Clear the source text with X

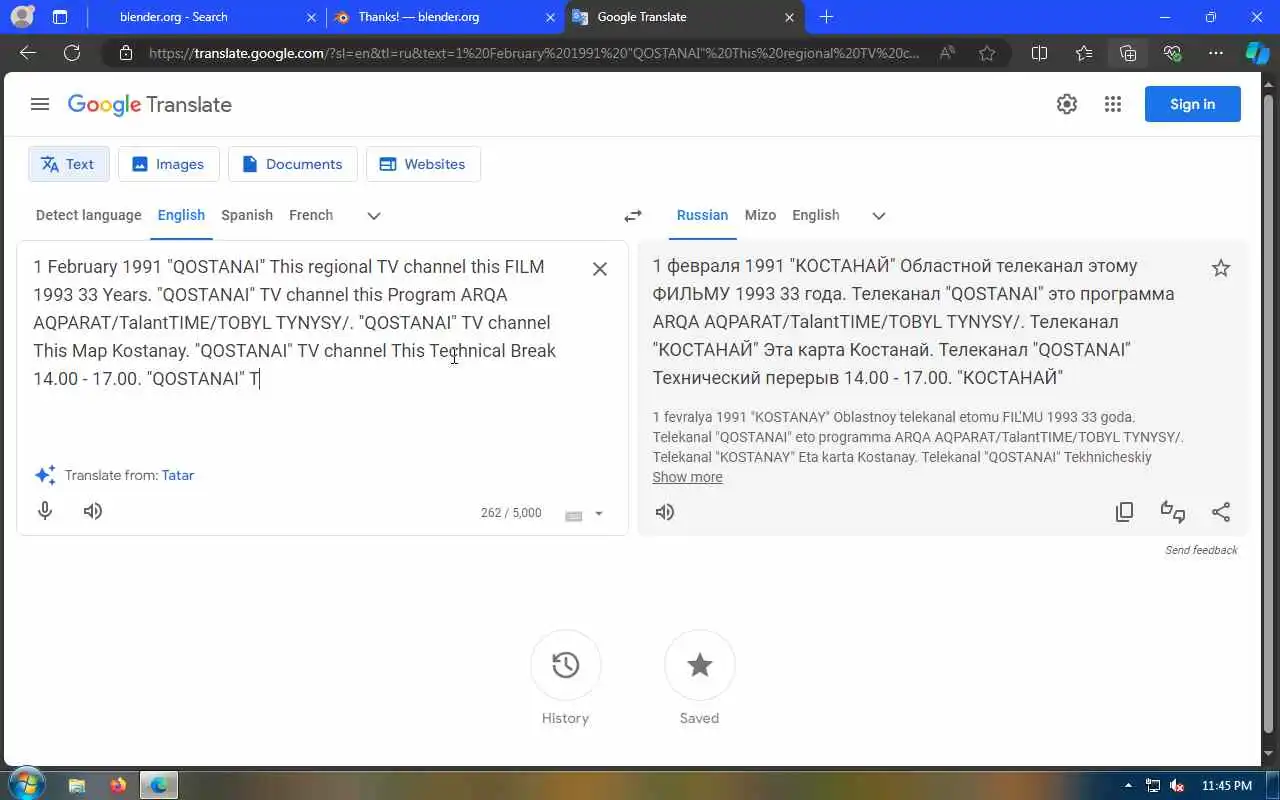click(600, 268)
